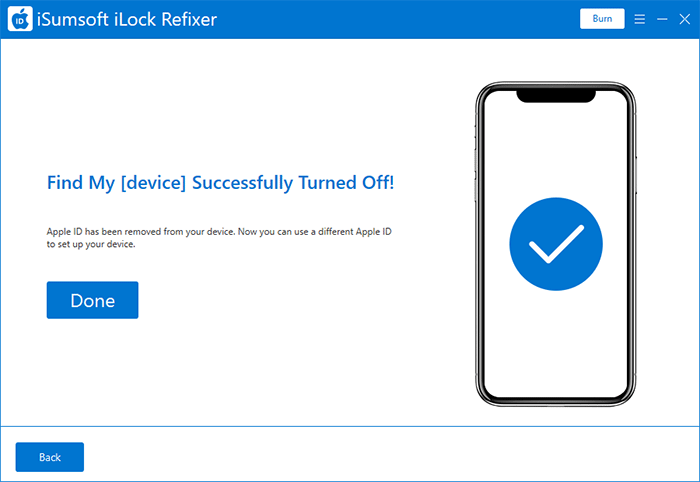
Task: Click the Burn button in title bar
Action: tap(602, 19)
